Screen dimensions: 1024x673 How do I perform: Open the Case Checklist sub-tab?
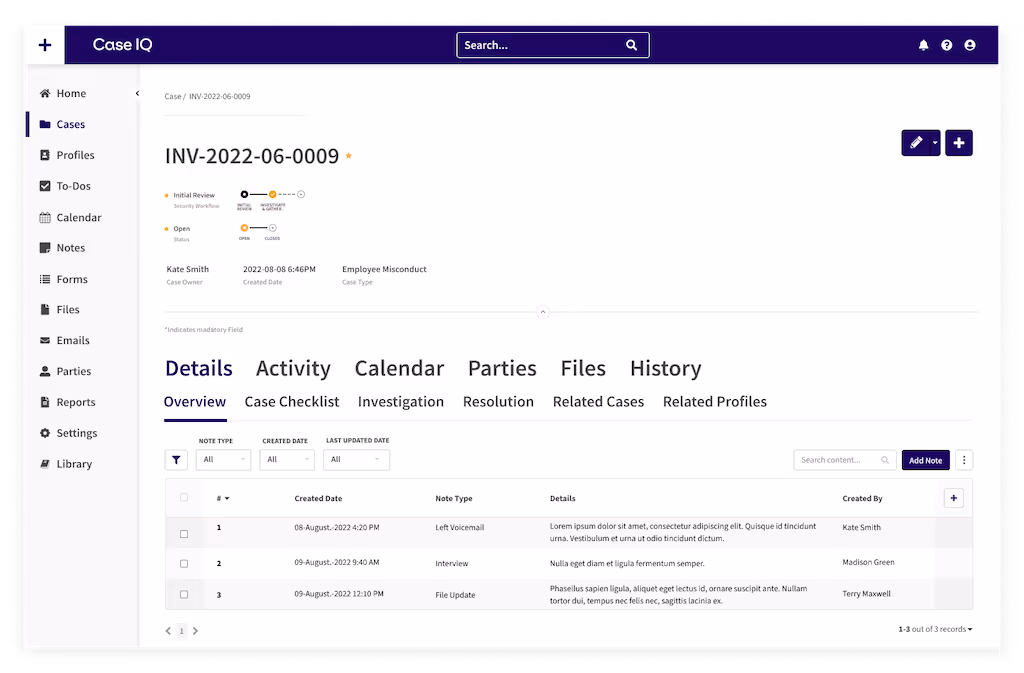[x=292, y=401]
